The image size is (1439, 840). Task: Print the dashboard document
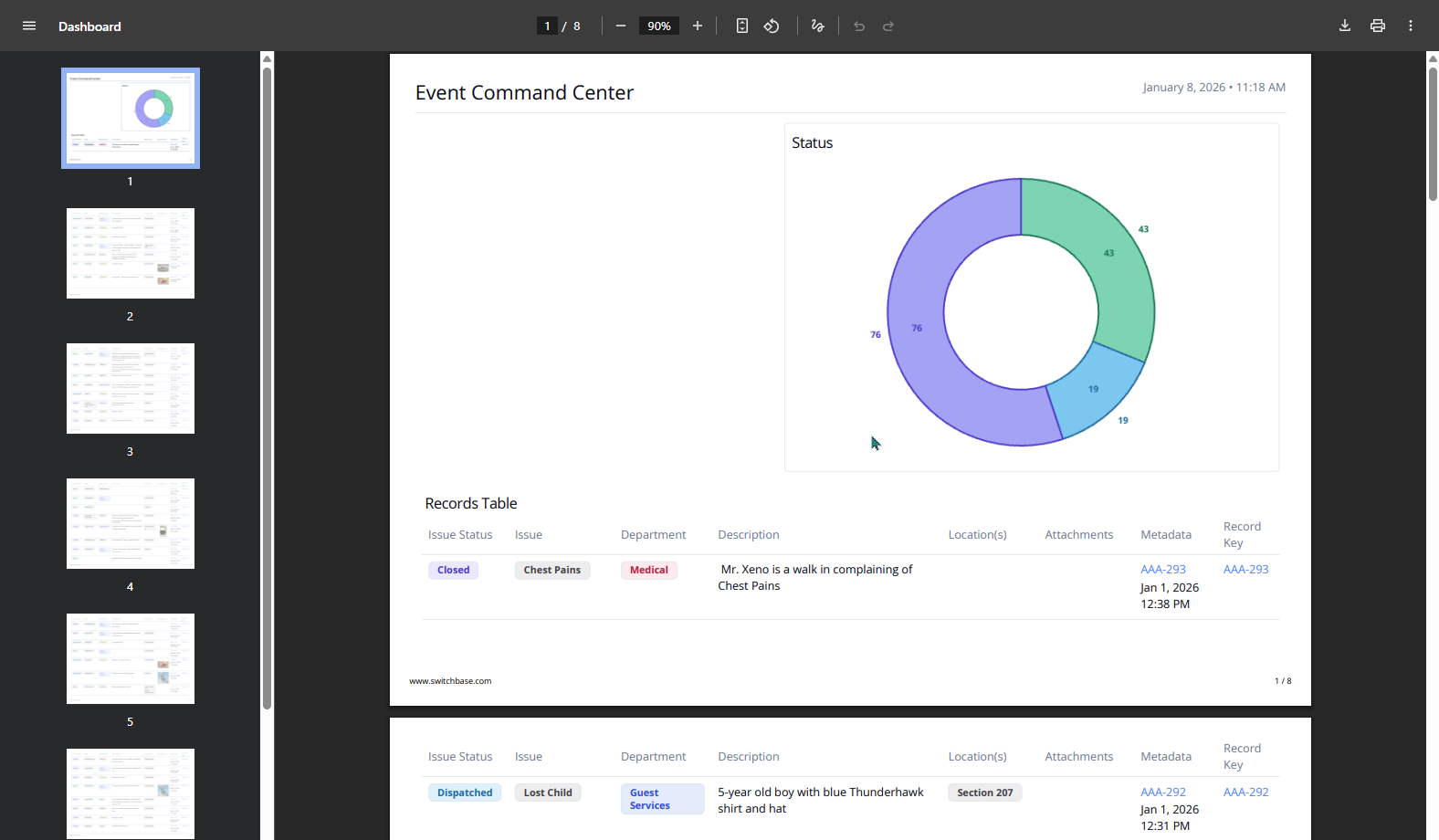[x=1378, y=26]
